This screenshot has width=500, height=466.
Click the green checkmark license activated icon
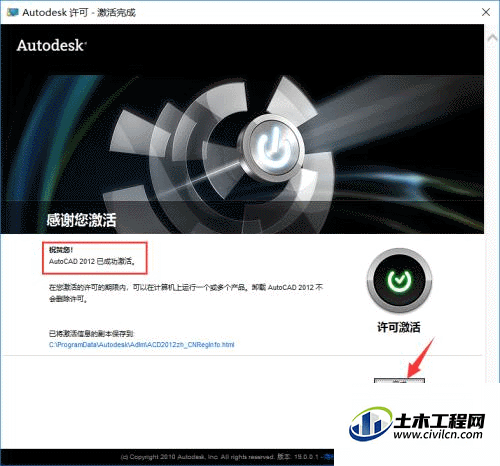coord(399,280)
